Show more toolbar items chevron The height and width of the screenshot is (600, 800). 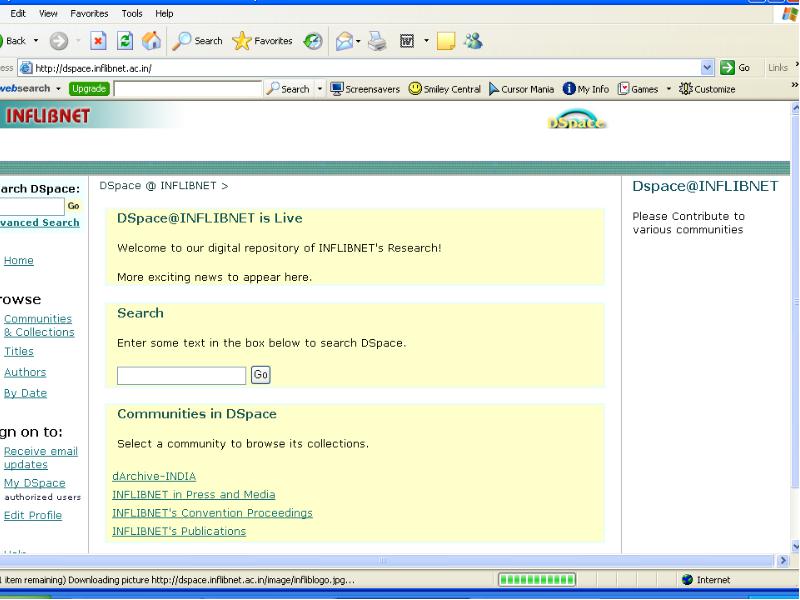pyautogui.click(x=794, y=85)
